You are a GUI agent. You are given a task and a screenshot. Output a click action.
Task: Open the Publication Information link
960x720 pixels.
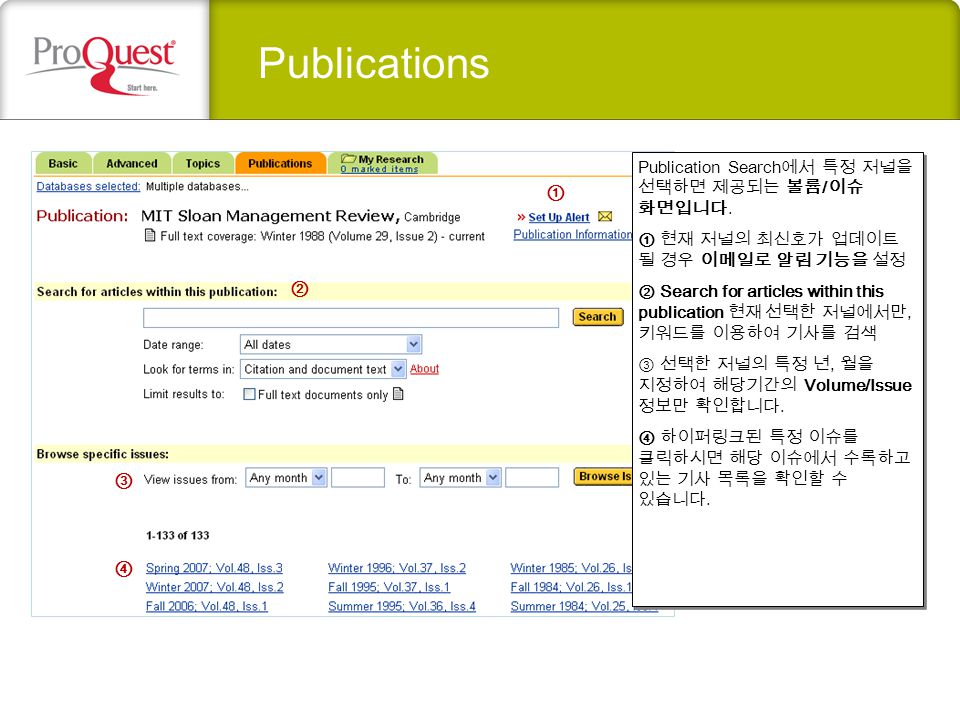pyautogui.click(x=572, y=234)
